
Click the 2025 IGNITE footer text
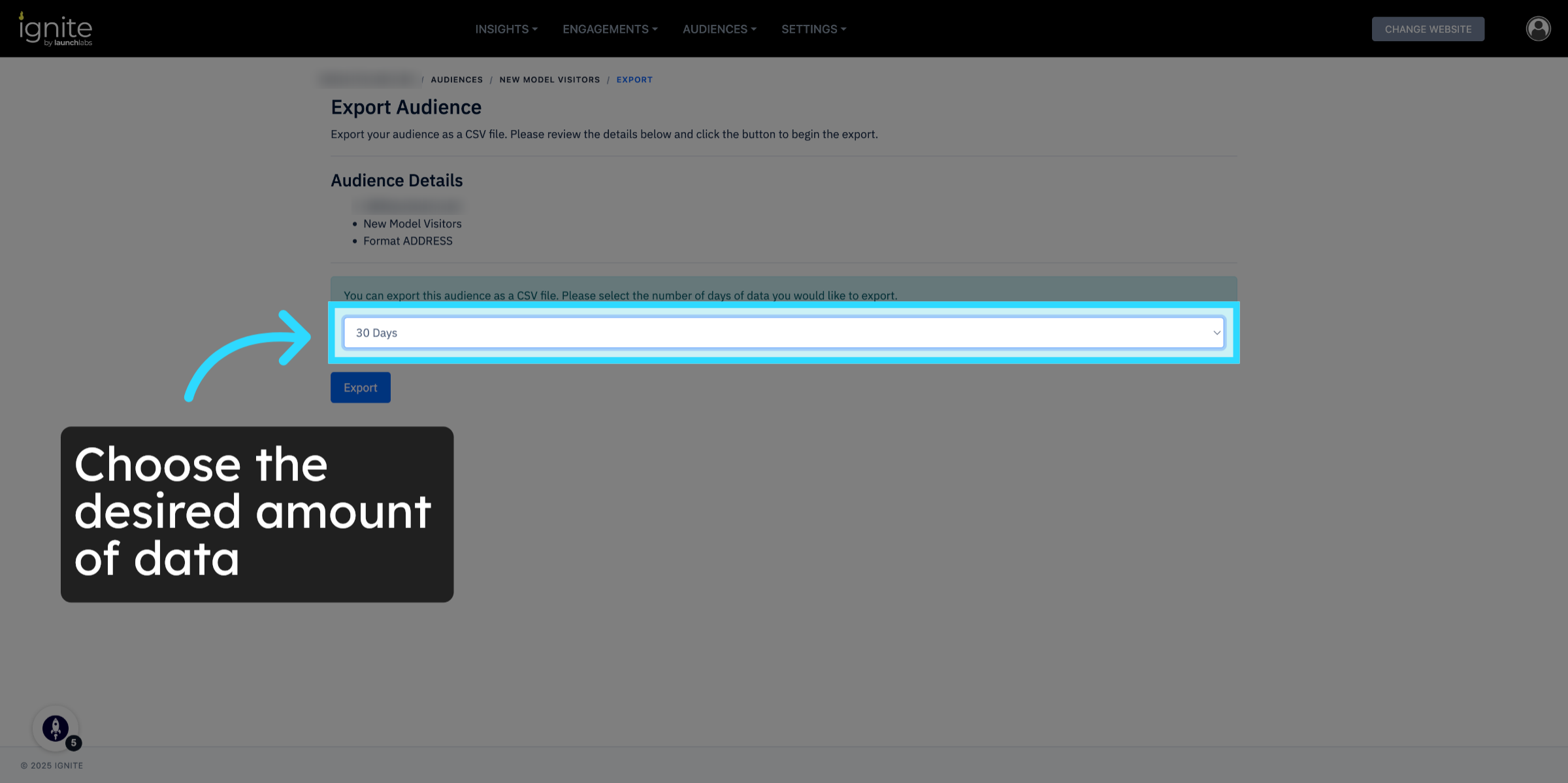(x=52, y=765)
